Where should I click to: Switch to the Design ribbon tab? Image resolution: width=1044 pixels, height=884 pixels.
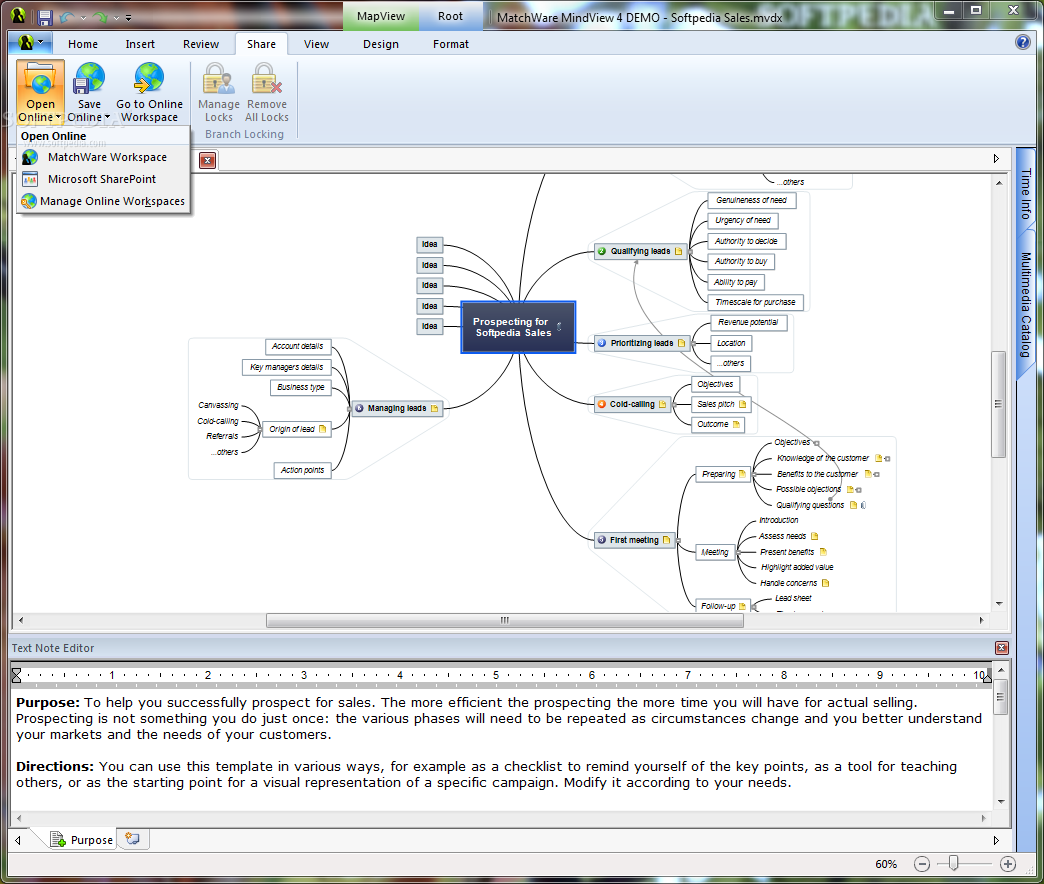(x=381, y=44)
